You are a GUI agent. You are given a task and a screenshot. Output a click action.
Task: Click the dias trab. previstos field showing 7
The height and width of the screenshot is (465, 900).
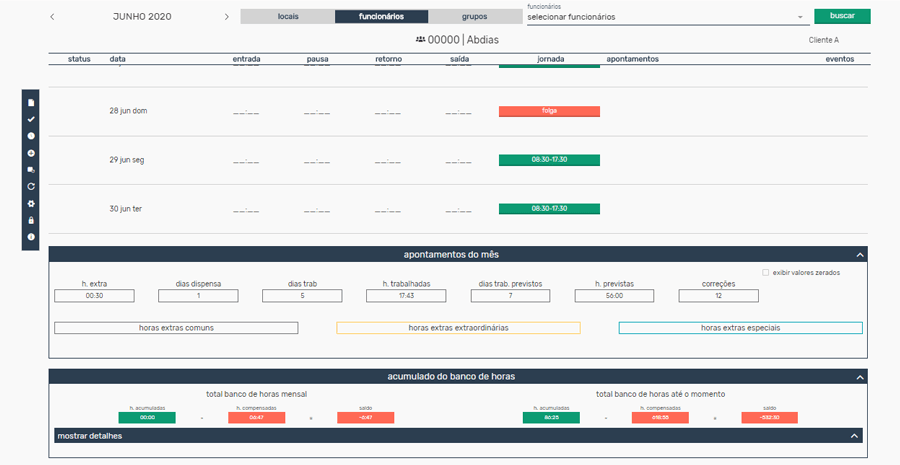510,296
